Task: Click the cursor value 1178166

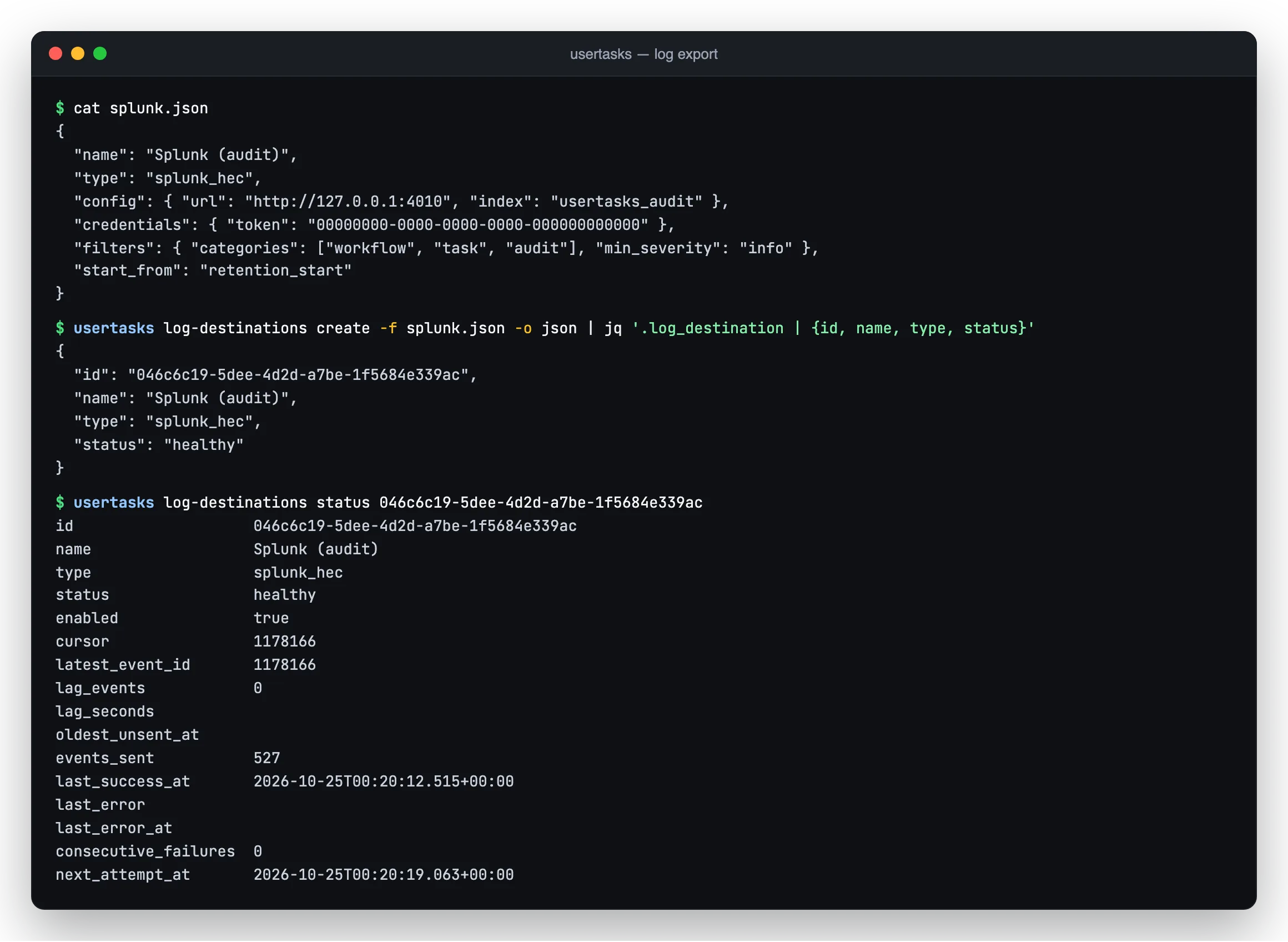Action: [284, 642]
